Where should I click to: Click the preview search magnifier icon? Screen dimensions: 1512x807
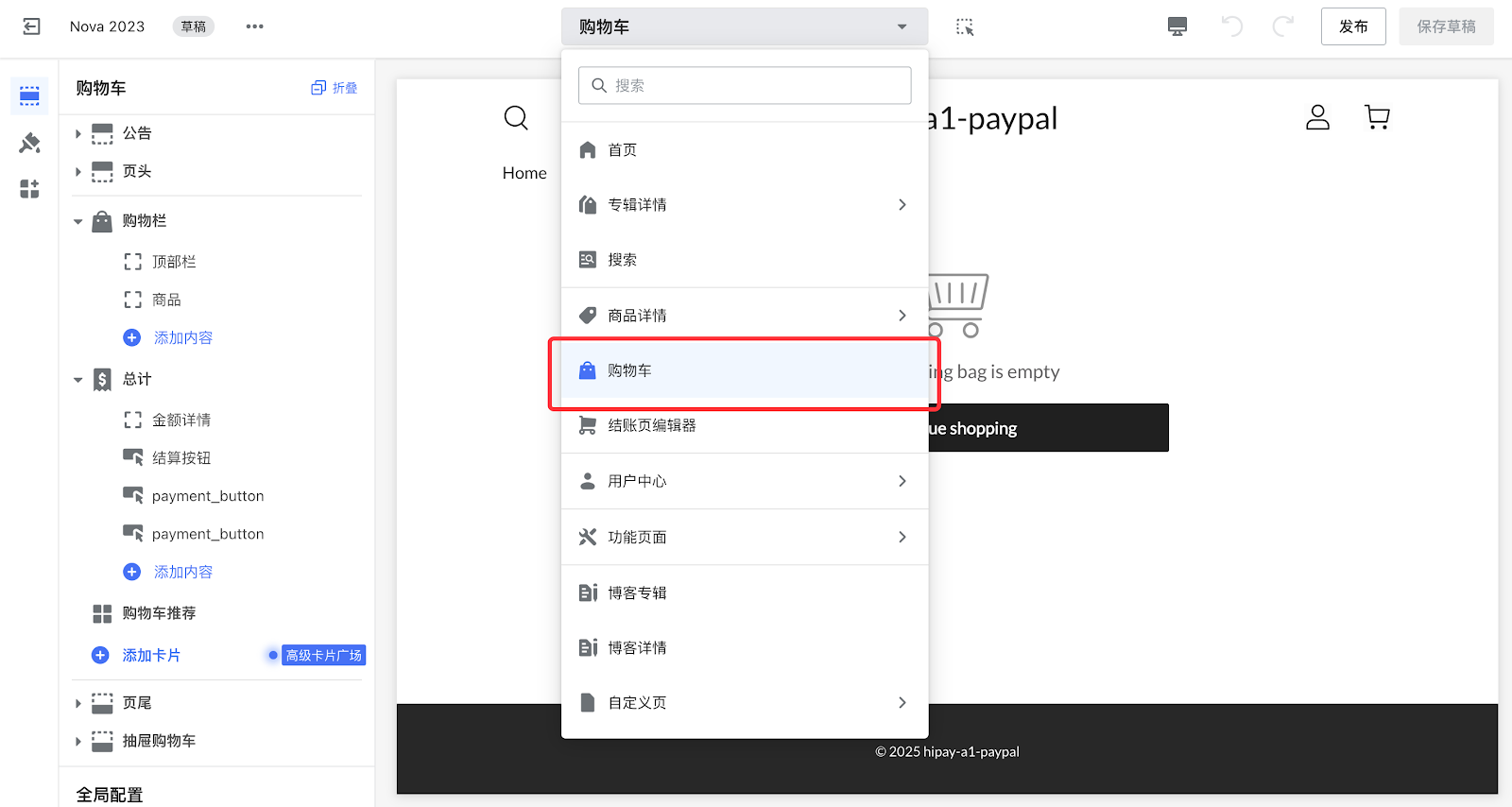516,118
